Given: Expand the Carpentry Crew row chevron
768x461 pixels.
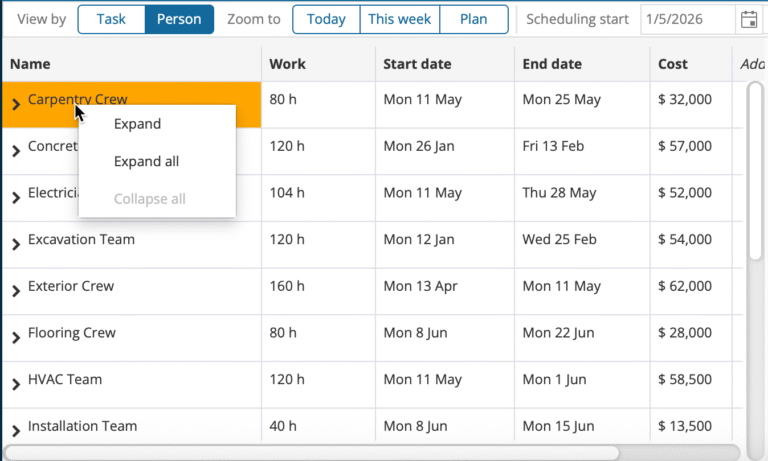Looking at the screenshot, I should tap(16, 104).
